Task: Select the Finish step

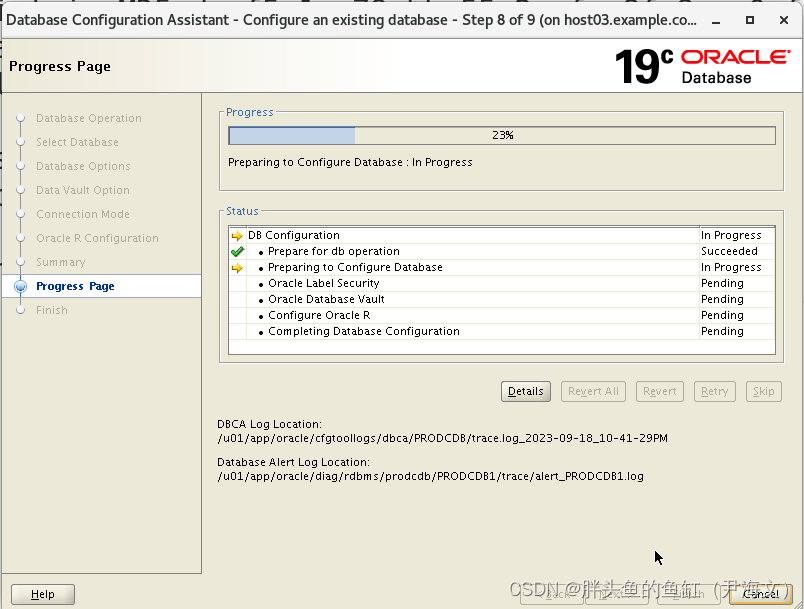Action: (52, 310)
